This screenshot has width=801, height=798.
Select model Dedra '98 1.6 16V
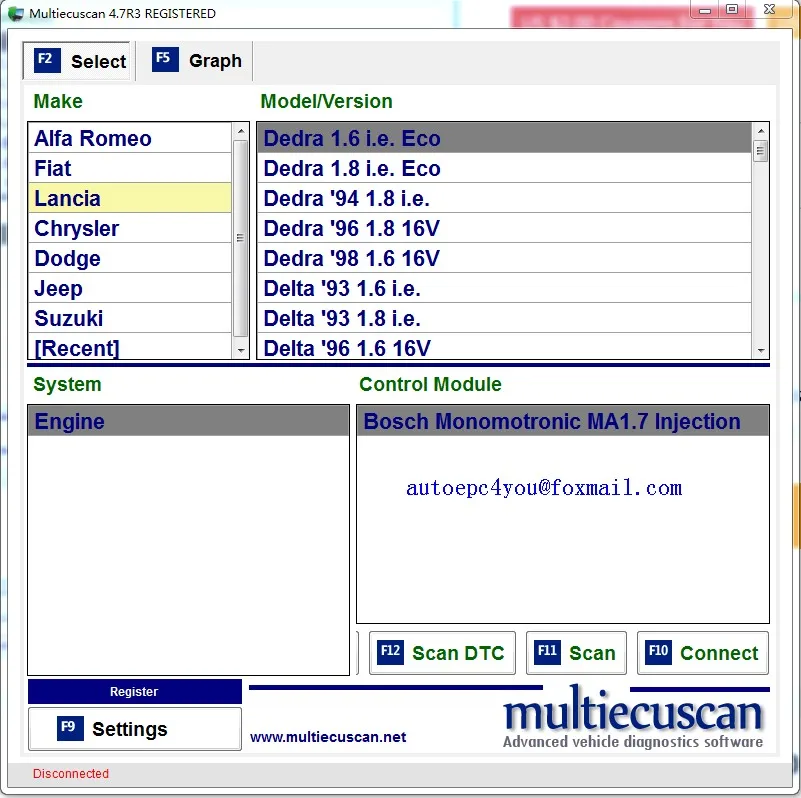coord(504,258)
